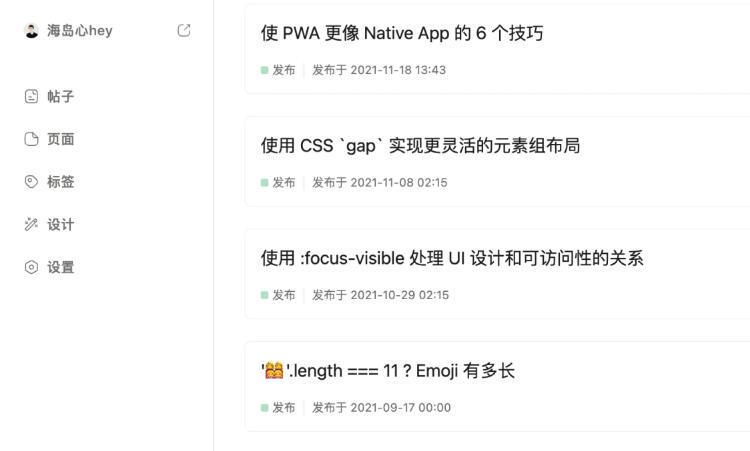Click the 海岛心hey user avatar
750x451 pixels.
32,31
